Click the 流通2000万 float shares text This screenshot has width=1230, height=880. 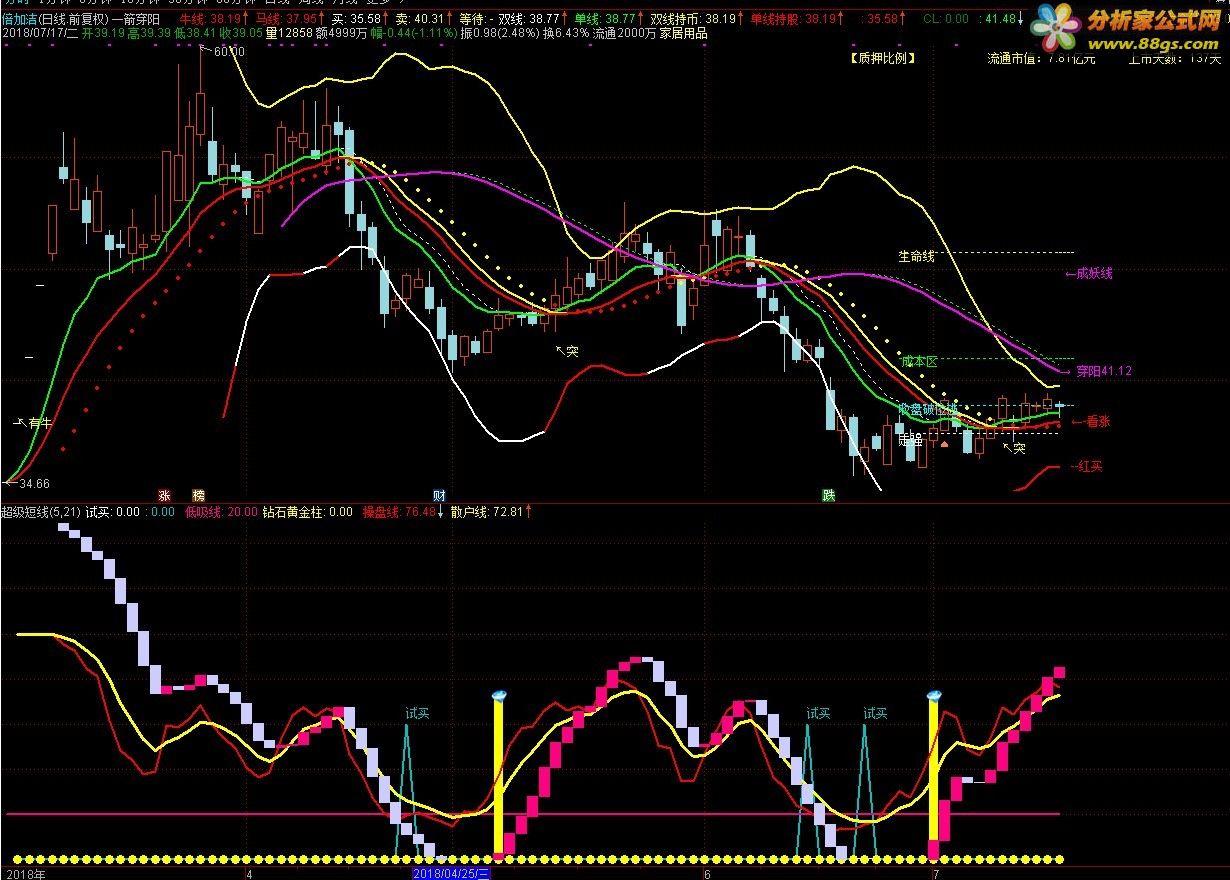624,33
